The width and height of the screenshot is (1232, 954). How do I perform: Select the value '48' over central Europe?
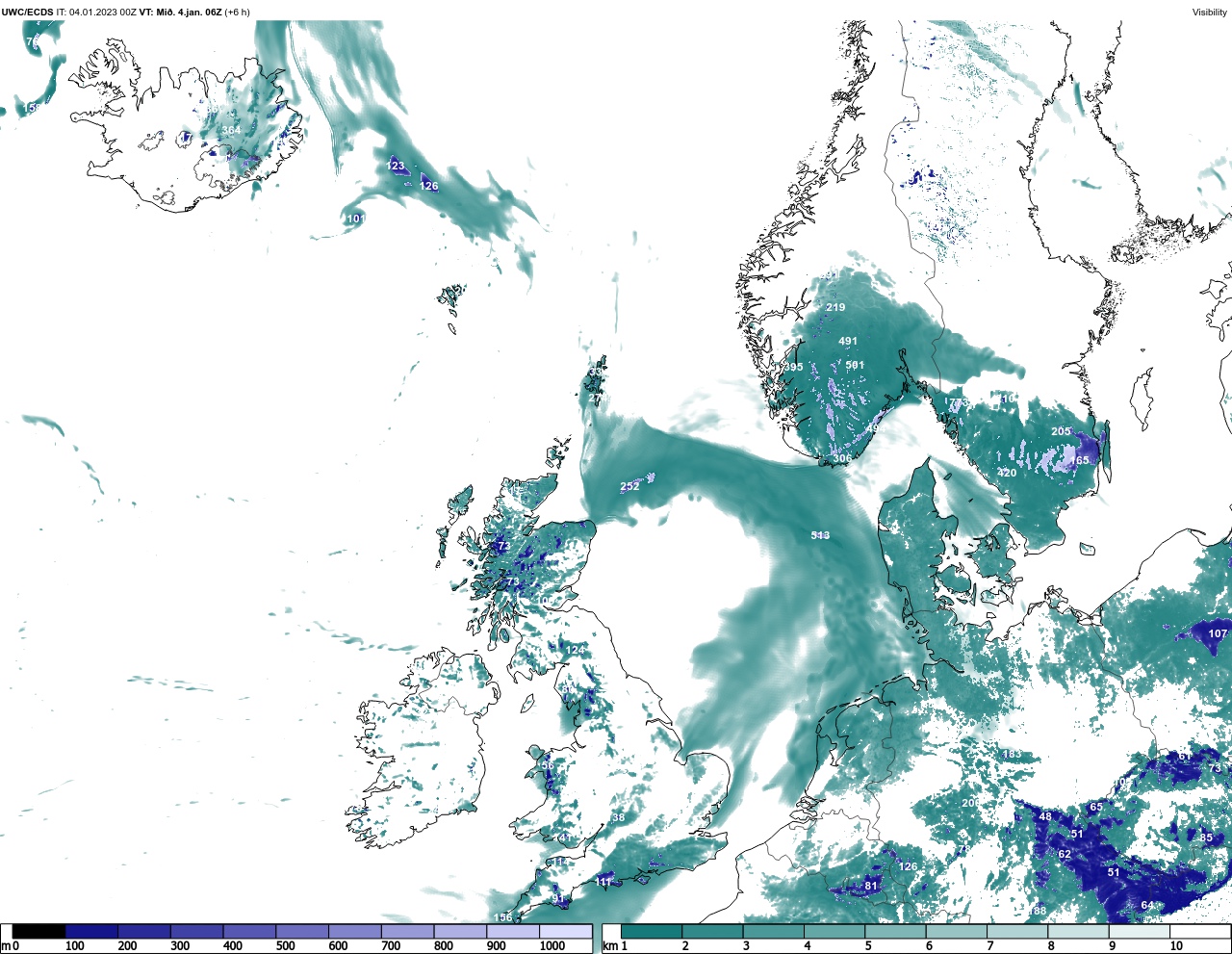(x=1045, y=816)
